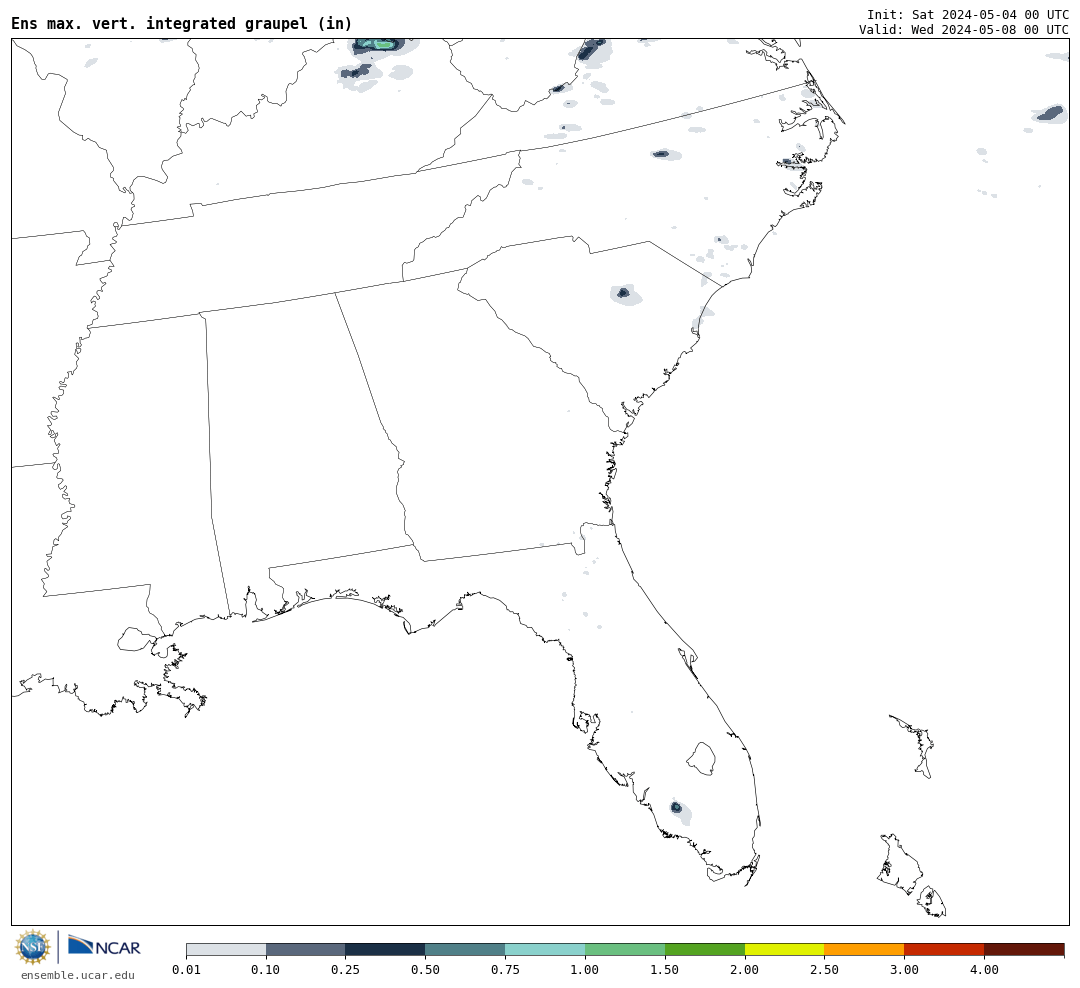The image size is (1080, 988).
Task: Select the dark maroon swatch above 4.00
Action: 1024,949
